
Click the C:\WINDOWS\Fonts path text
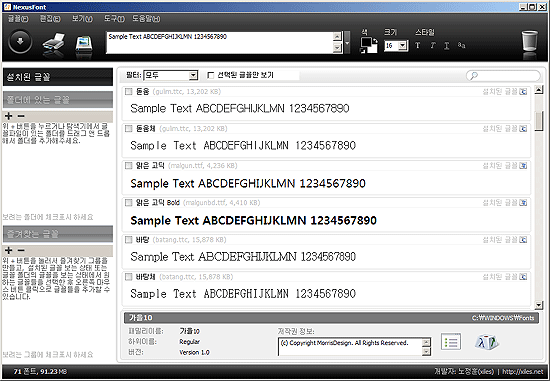point(503,318)
